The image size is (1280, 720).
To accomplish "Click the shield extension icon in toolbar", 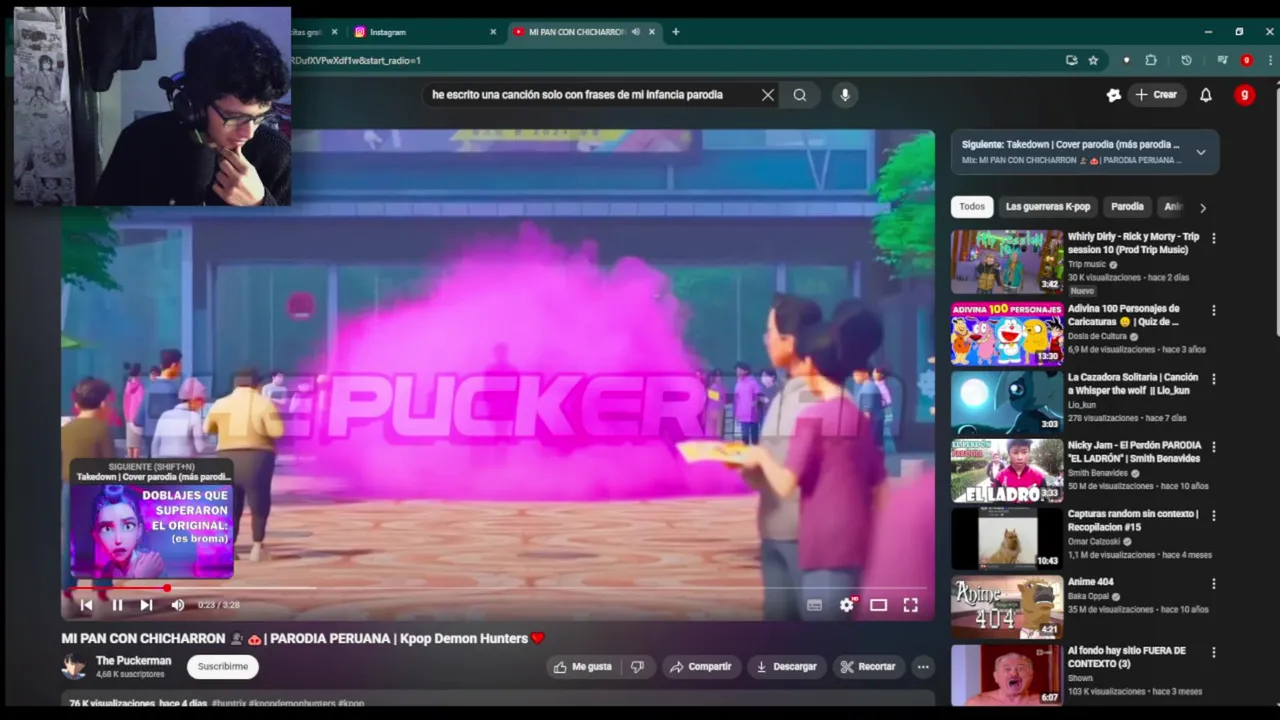I will point(1126,60).
